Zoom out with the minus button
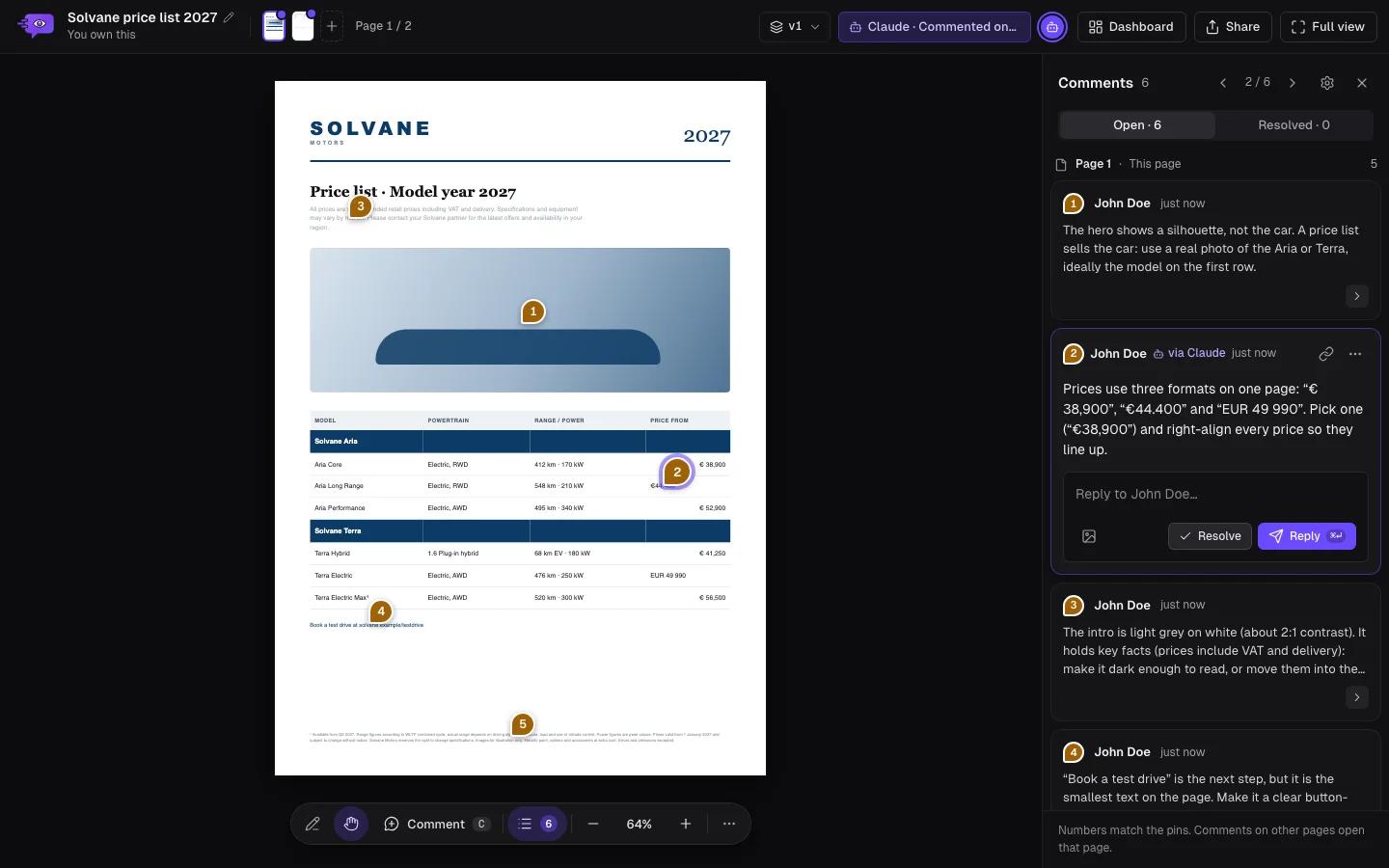This screenshot has width=1389, height=868. click(x=593, y=824)
